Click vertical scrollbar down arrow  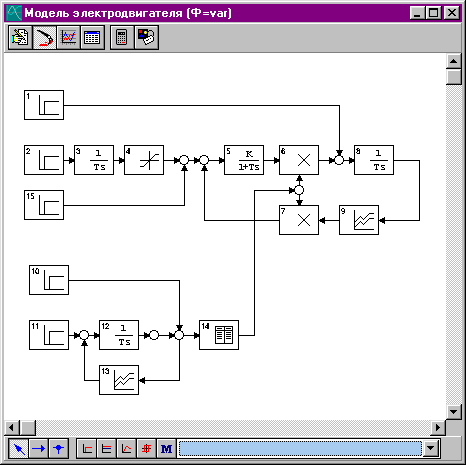pos(454,411)
